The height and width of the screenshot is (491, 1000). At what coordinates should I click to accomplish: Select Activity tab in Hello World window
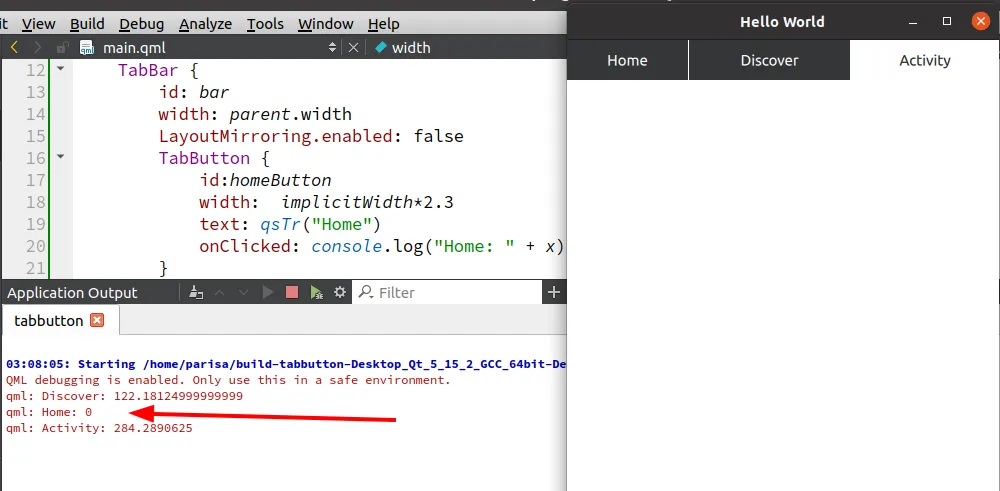pos(925,61)
